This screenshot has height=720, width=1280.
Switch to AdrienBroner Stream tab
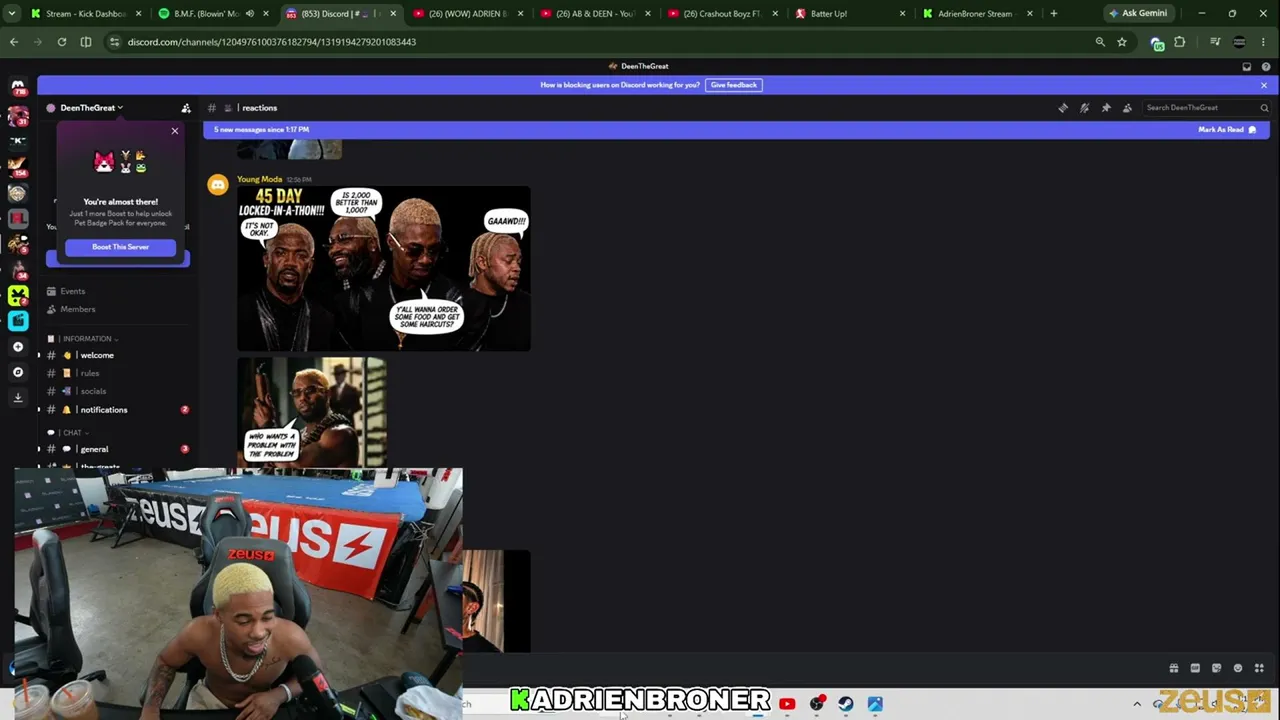(x=976, y=14)
